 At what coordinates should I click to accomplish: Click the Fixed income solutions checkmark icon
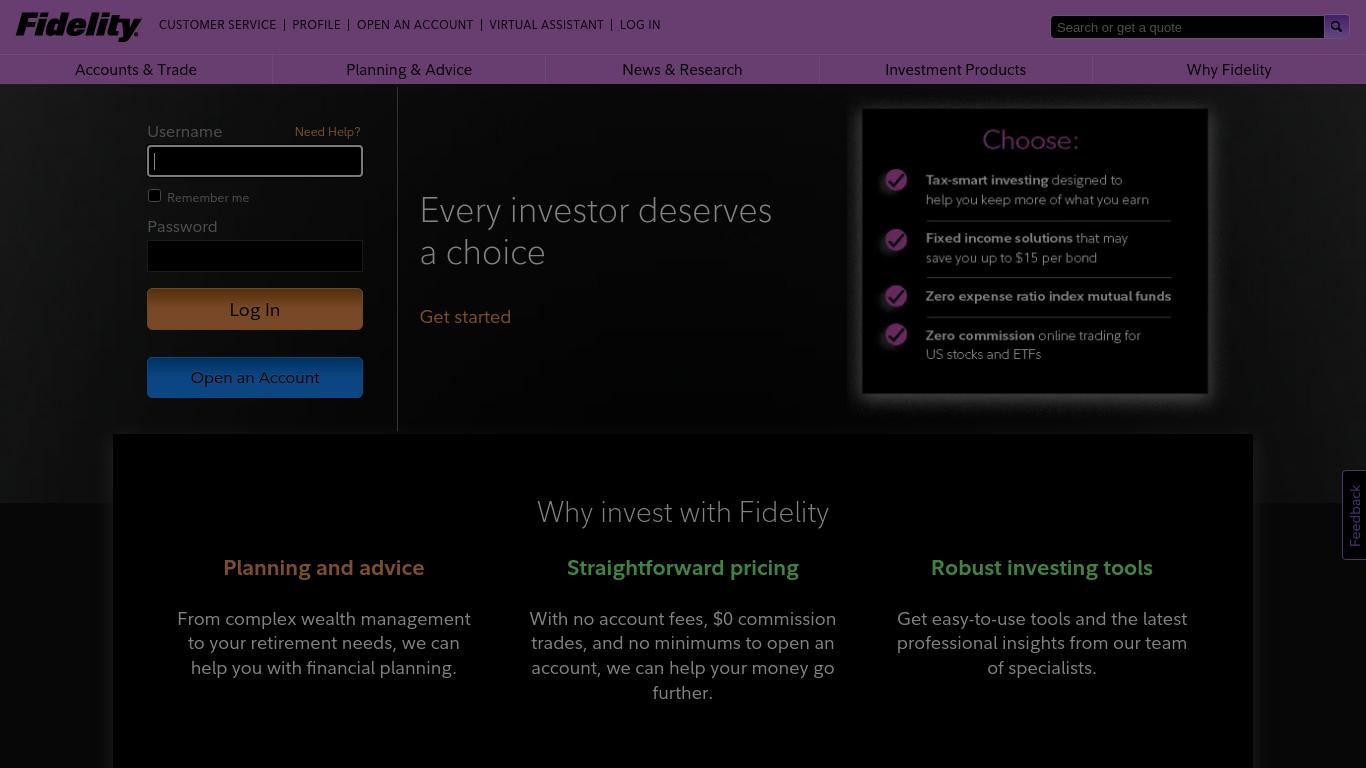tap(896, 240)
